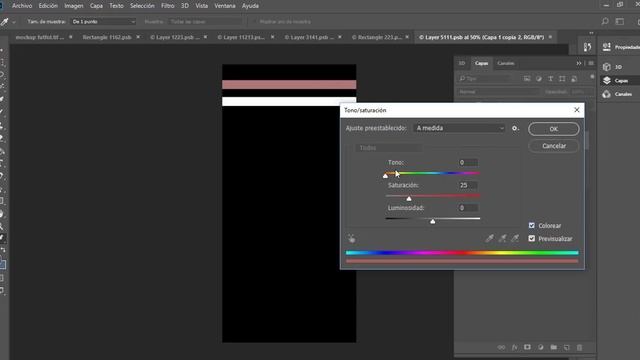Click the Saturación value field
640x360 pixels.
point(467,185)
